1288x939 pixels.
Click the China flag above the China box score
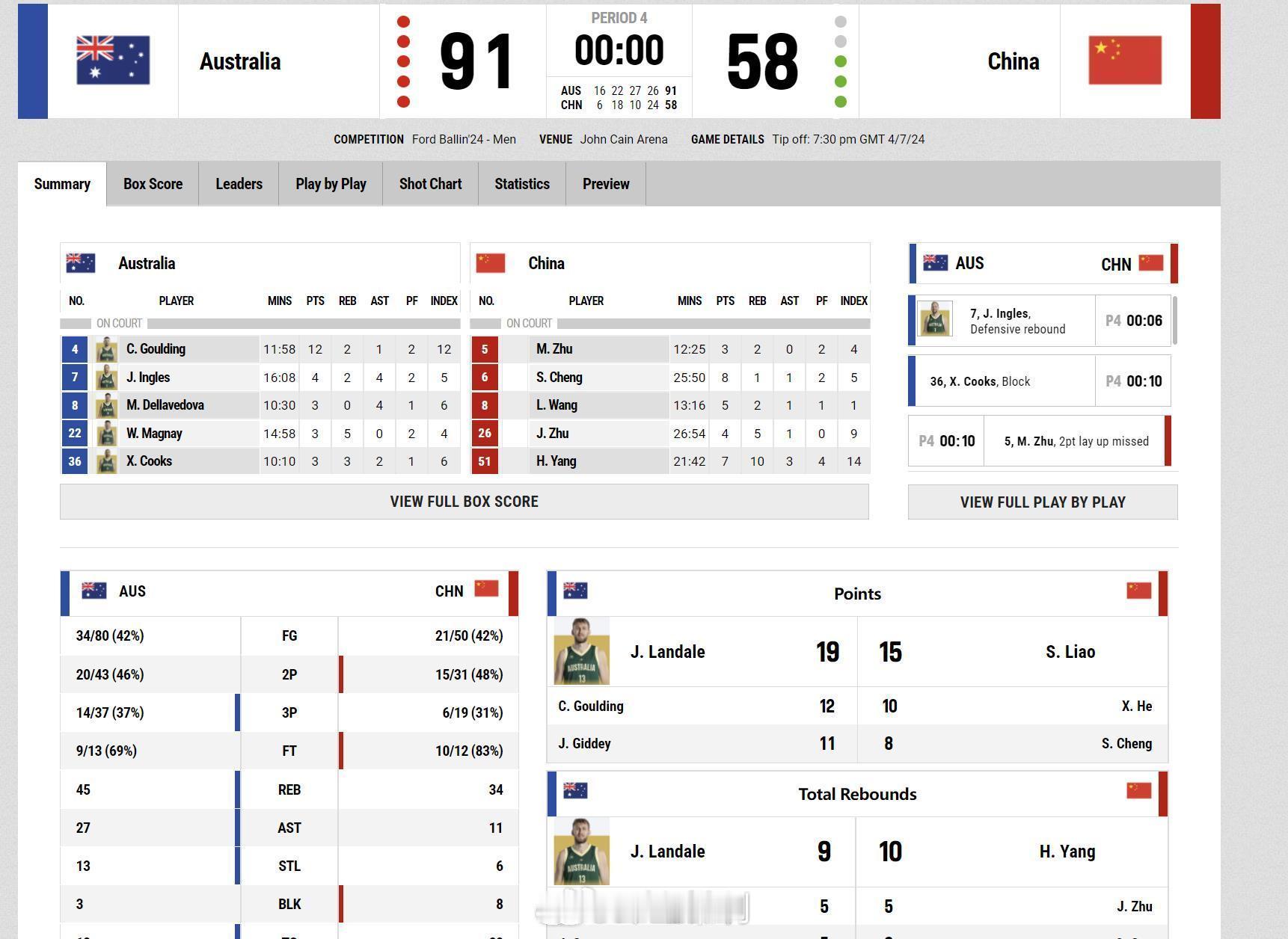491,263
